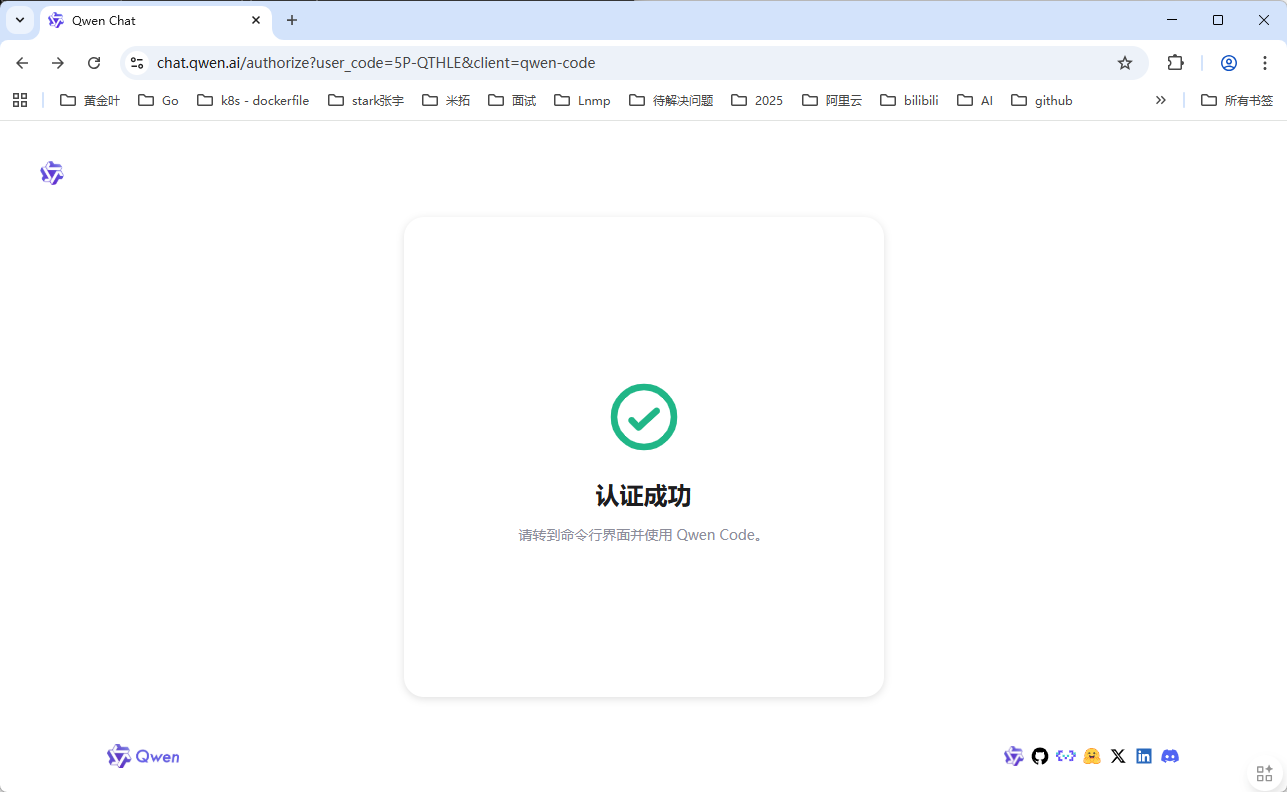
Task: Open the LinkedIn icon link in footer
Action: tap(1144, 756)
